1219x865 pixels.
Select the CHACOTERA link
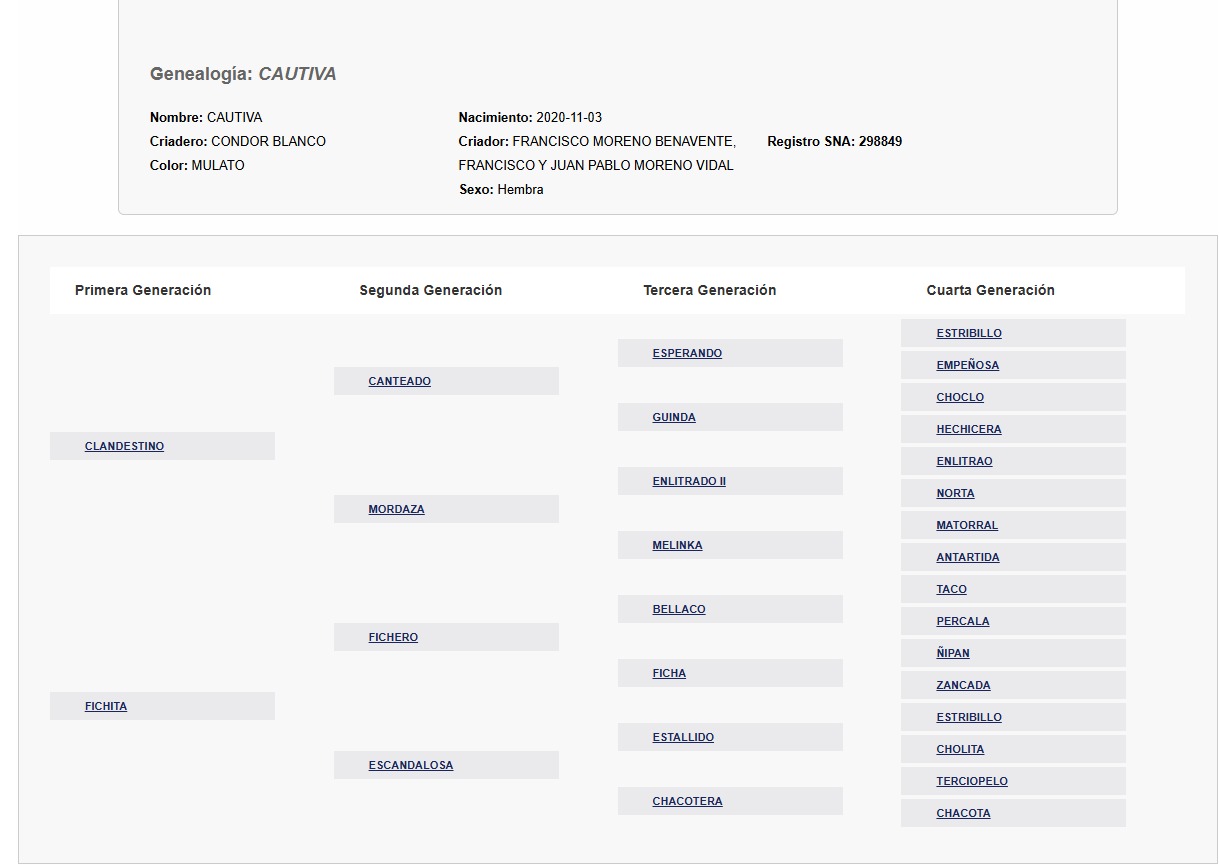[687, 802]
